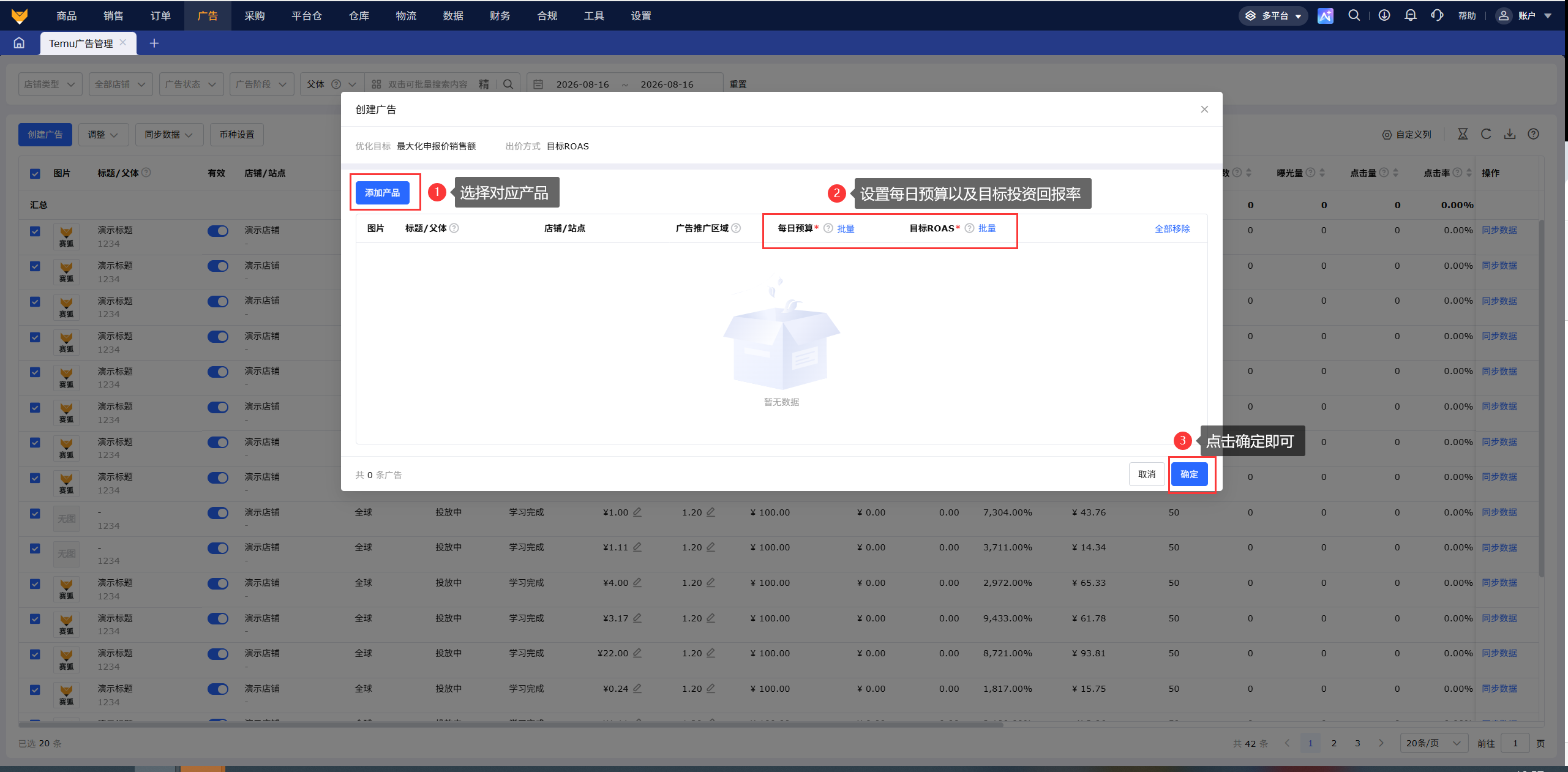Click the 添加产品 button

pos(383,193)
